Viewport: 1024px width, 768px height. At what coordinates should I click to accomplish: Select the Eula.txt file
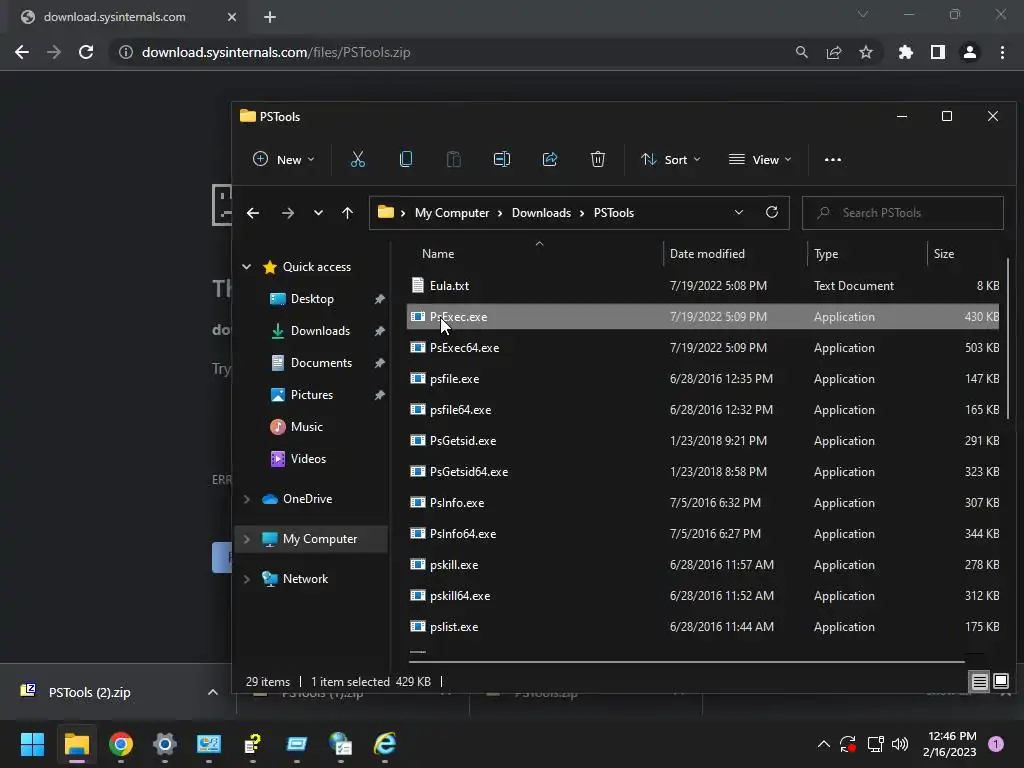(x=703, y=285)
